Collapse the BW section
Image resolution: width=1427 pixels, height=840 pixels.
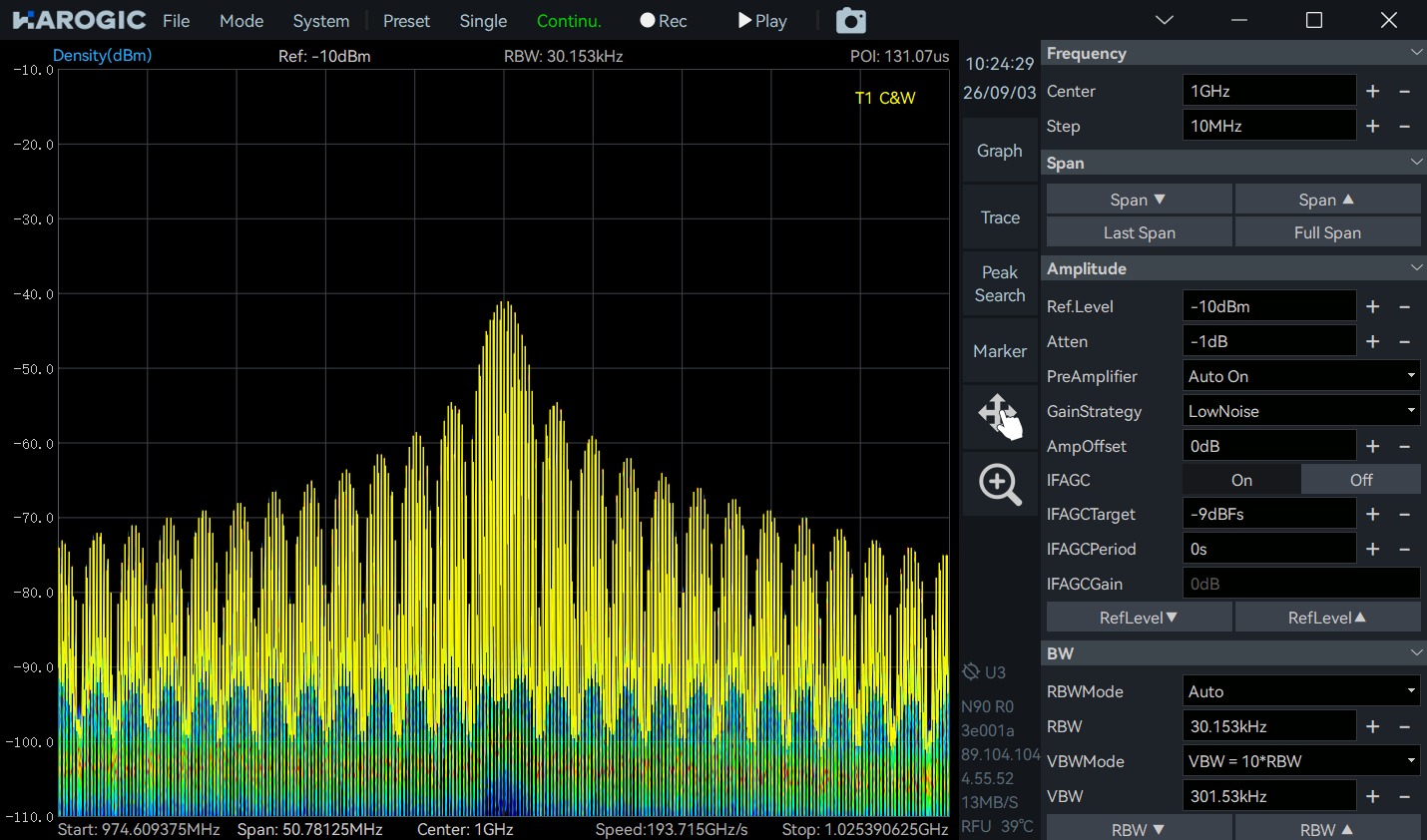coord(1416,653)
